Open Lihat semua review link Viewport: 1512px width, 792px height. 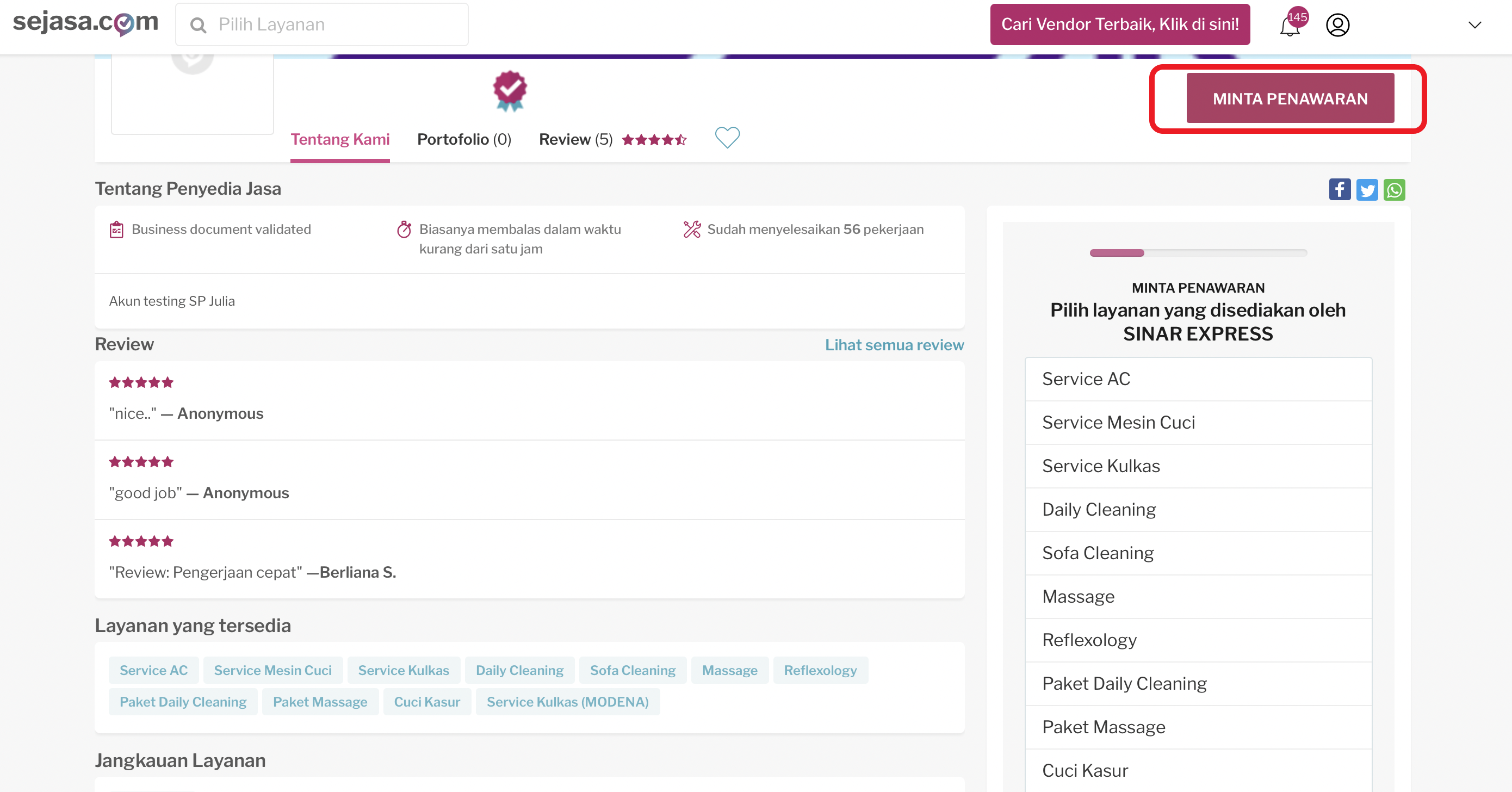click(894, 345)
